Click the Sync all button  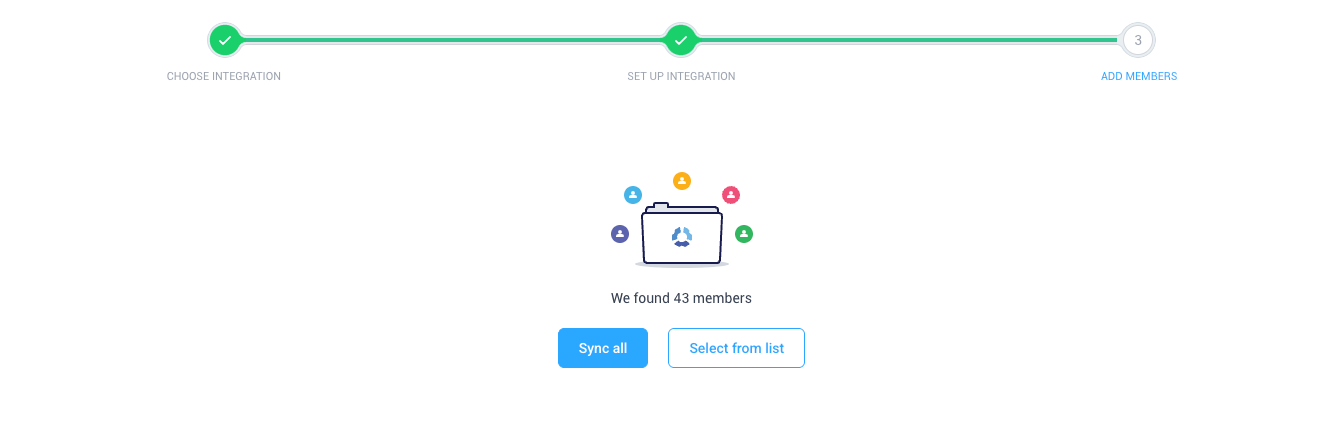pos(603,348)
